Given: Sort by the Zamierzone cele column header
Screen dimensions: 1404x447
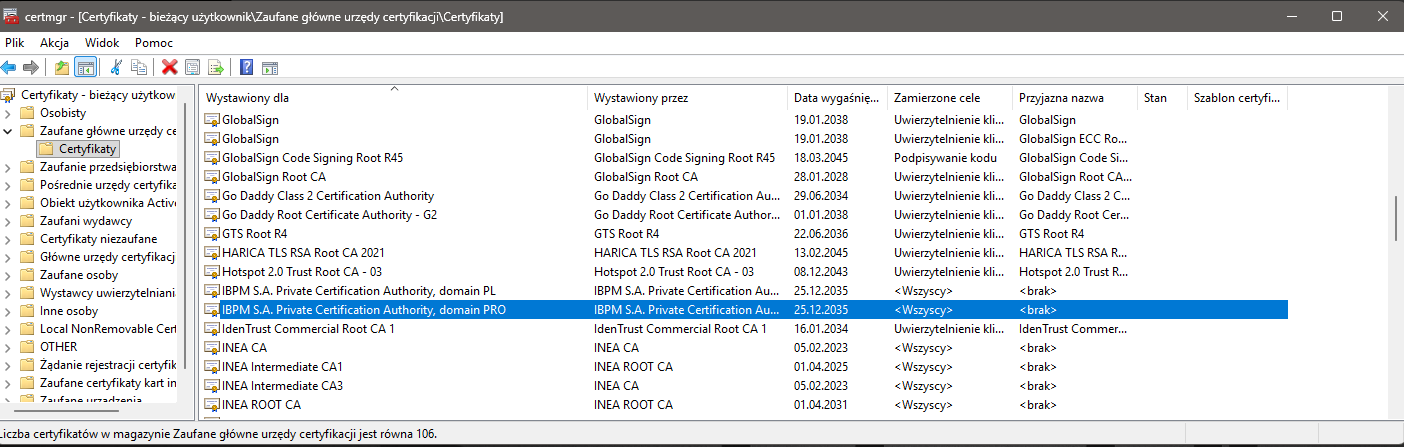Looking at the screenshot, I should click(x=951, y=98).
